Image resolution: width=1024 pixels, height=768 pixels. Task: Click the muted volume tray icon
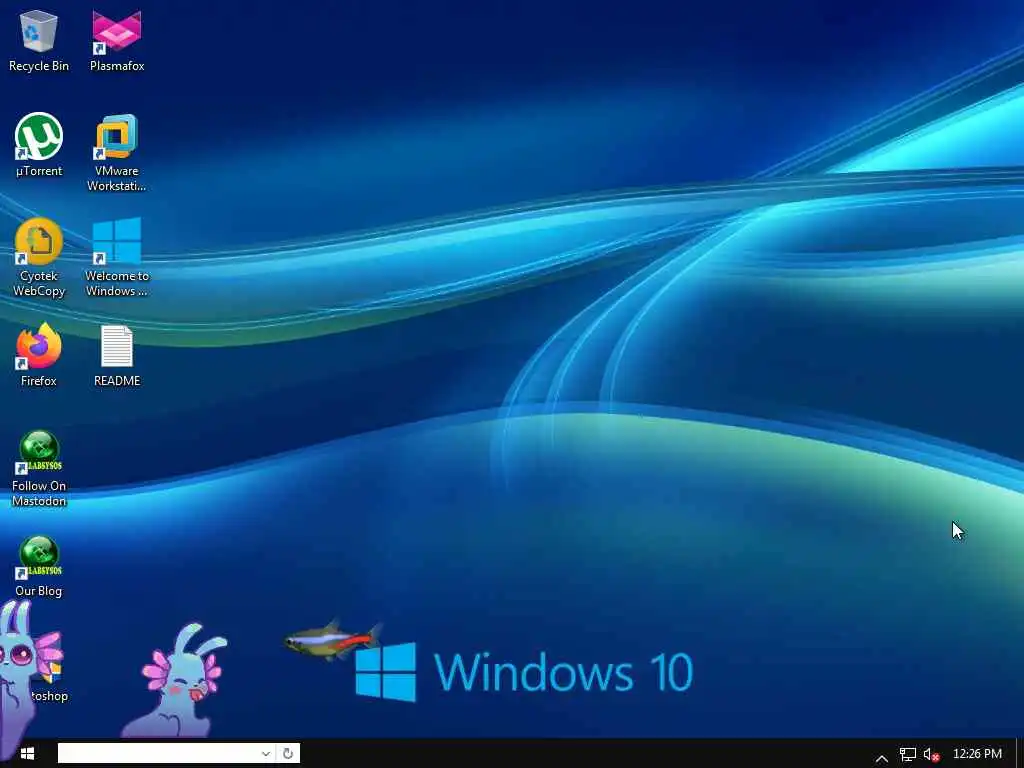click(x=931, y=754)
